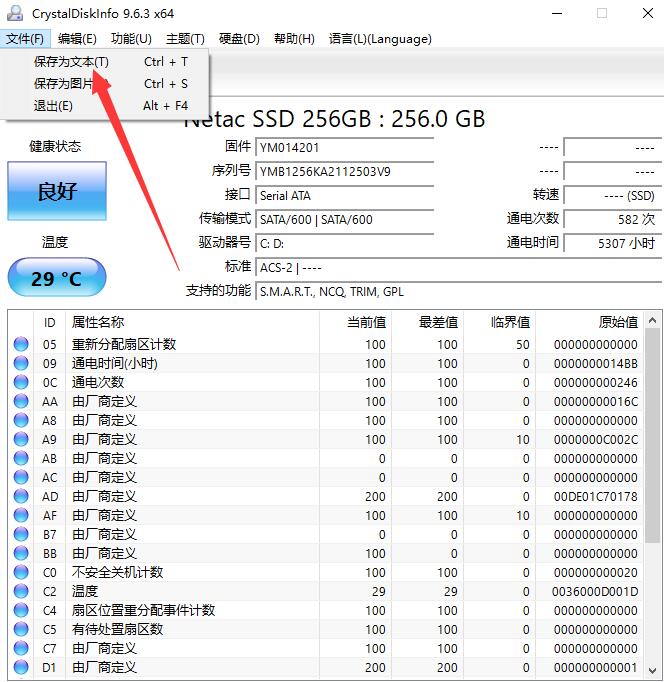This screenshot has width=664, height=682.
Task: Click the ID column header
Action: (50, 322)
